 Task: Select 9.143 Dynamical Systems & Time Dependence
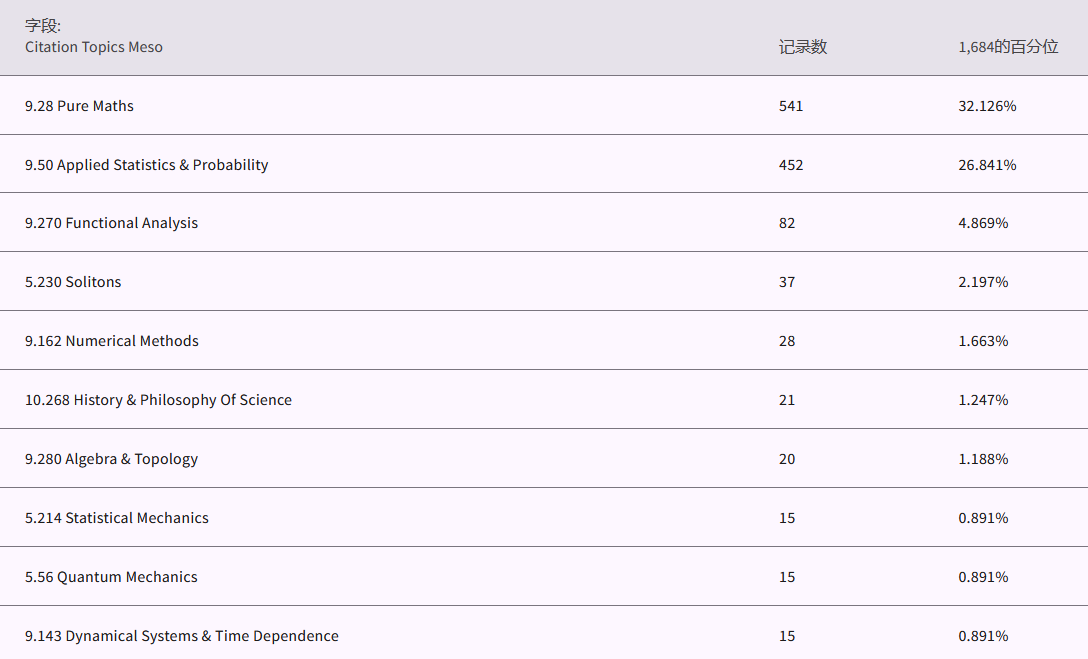181,636
